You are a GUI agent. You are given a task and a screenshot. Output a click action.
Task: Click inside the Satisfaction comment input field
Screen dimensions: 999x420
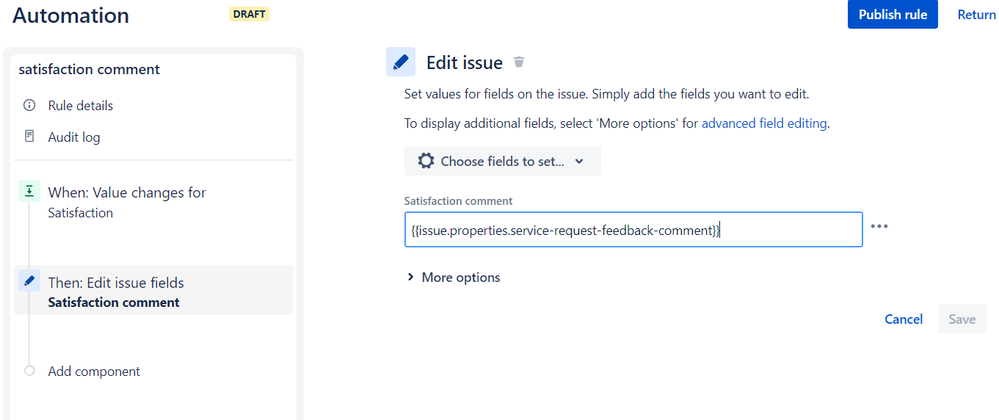tap(633, 229)
